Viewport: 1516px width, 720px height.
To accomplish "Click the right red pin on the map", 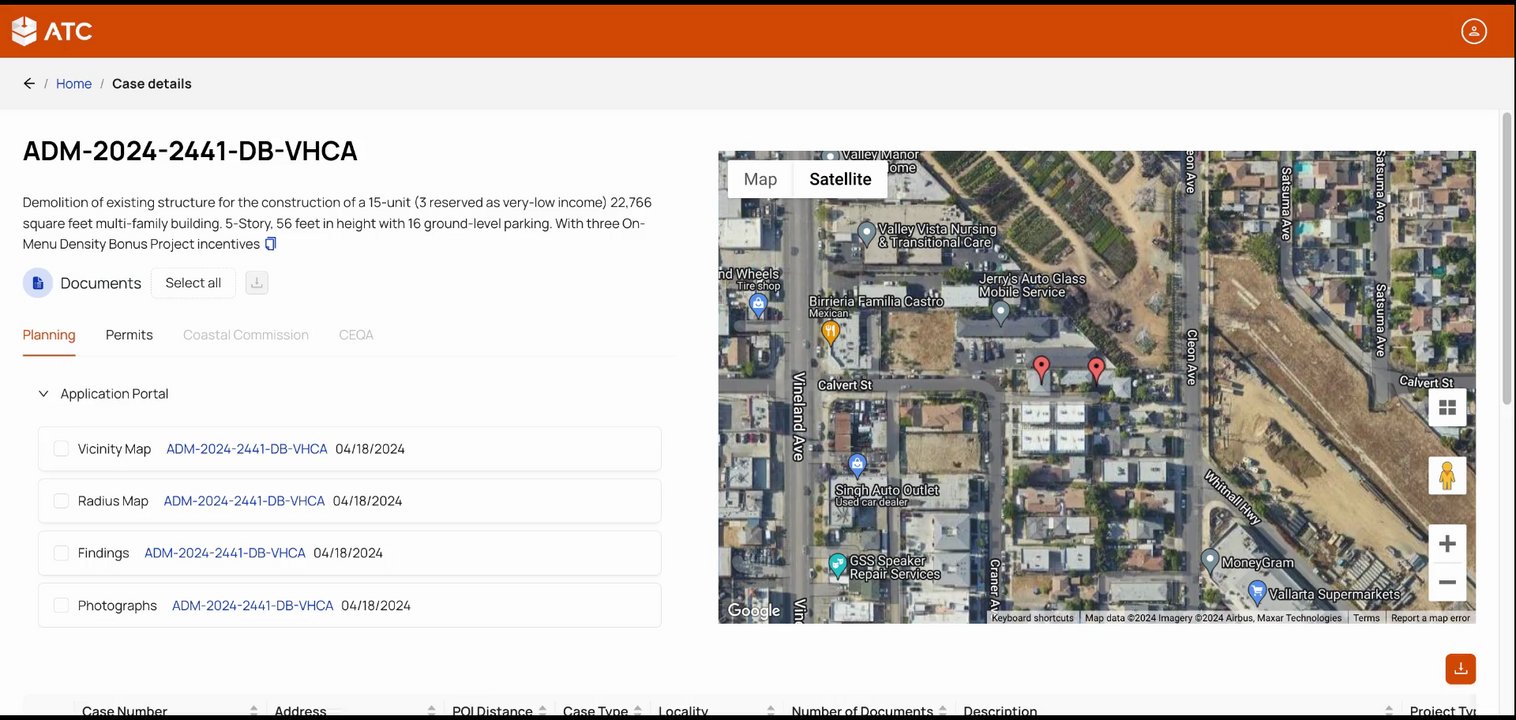I will click(1096, 371).
